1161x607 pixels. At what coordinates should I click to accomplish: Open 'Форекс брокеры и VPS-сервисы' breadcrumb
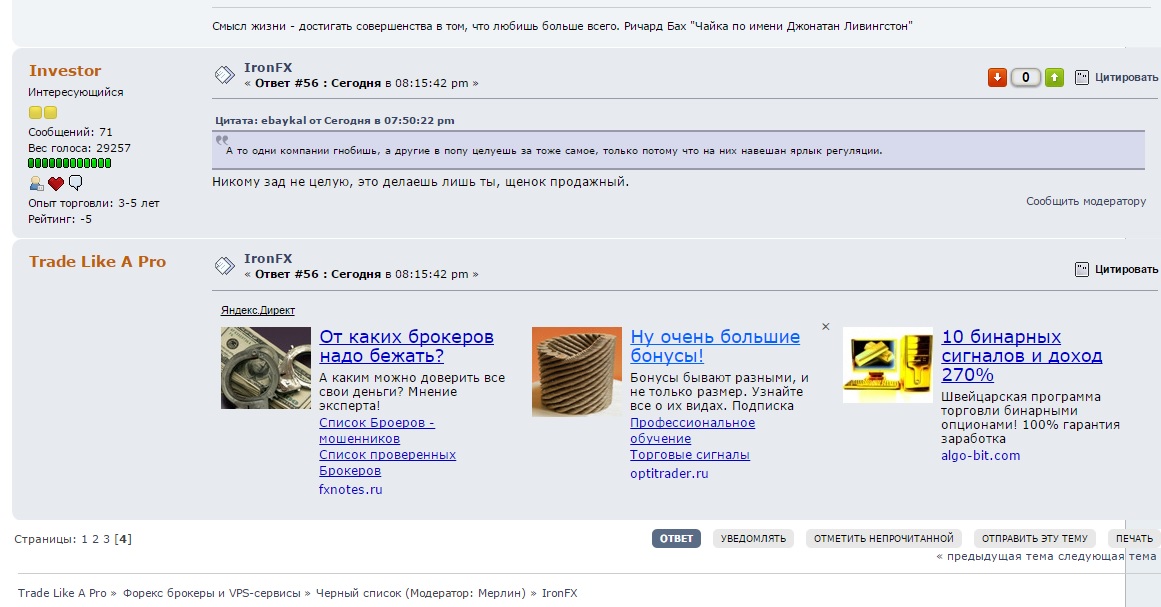pos(212,593)
